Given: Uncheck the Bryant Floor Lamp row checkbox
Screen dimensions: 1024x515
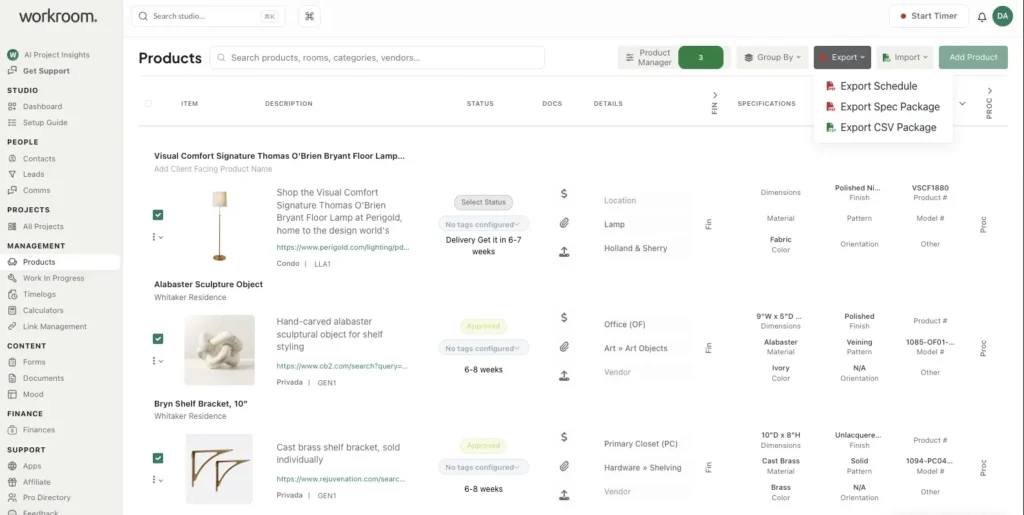Looking at the screenshot, I should [x=158, y=215].
